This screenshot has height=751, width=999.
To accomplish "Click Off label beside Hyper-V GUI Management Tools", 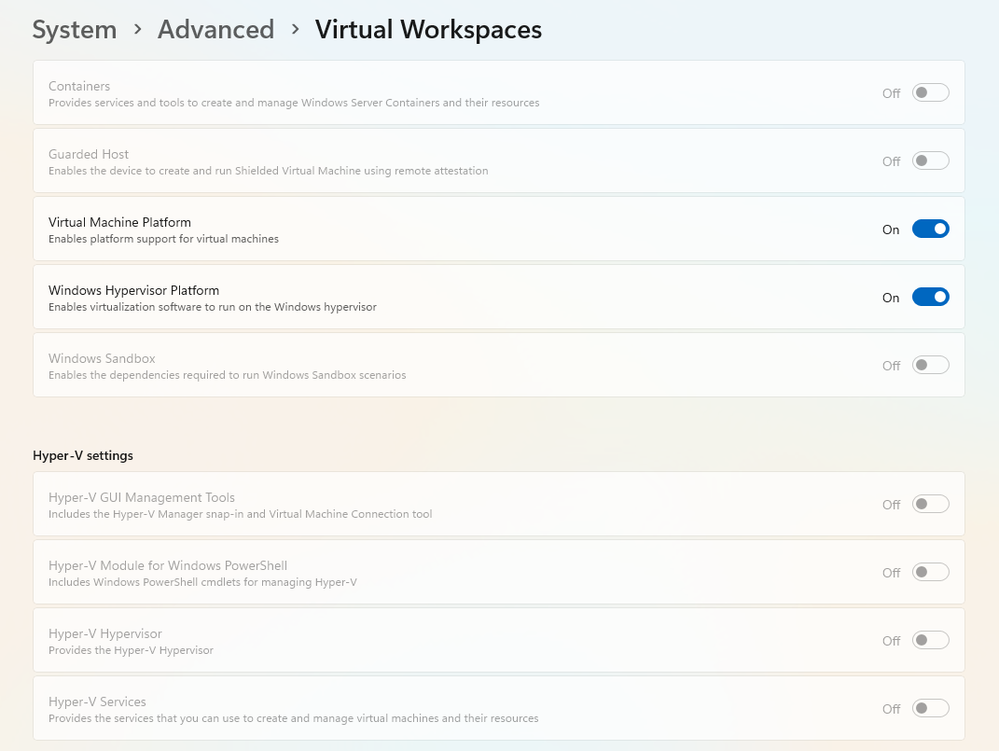I will [x=891, y=505].
